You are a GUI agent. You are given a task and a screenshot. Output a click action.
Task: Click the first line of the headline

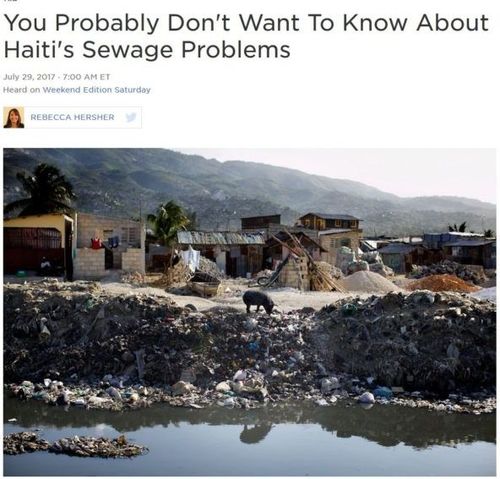[246, 23]
